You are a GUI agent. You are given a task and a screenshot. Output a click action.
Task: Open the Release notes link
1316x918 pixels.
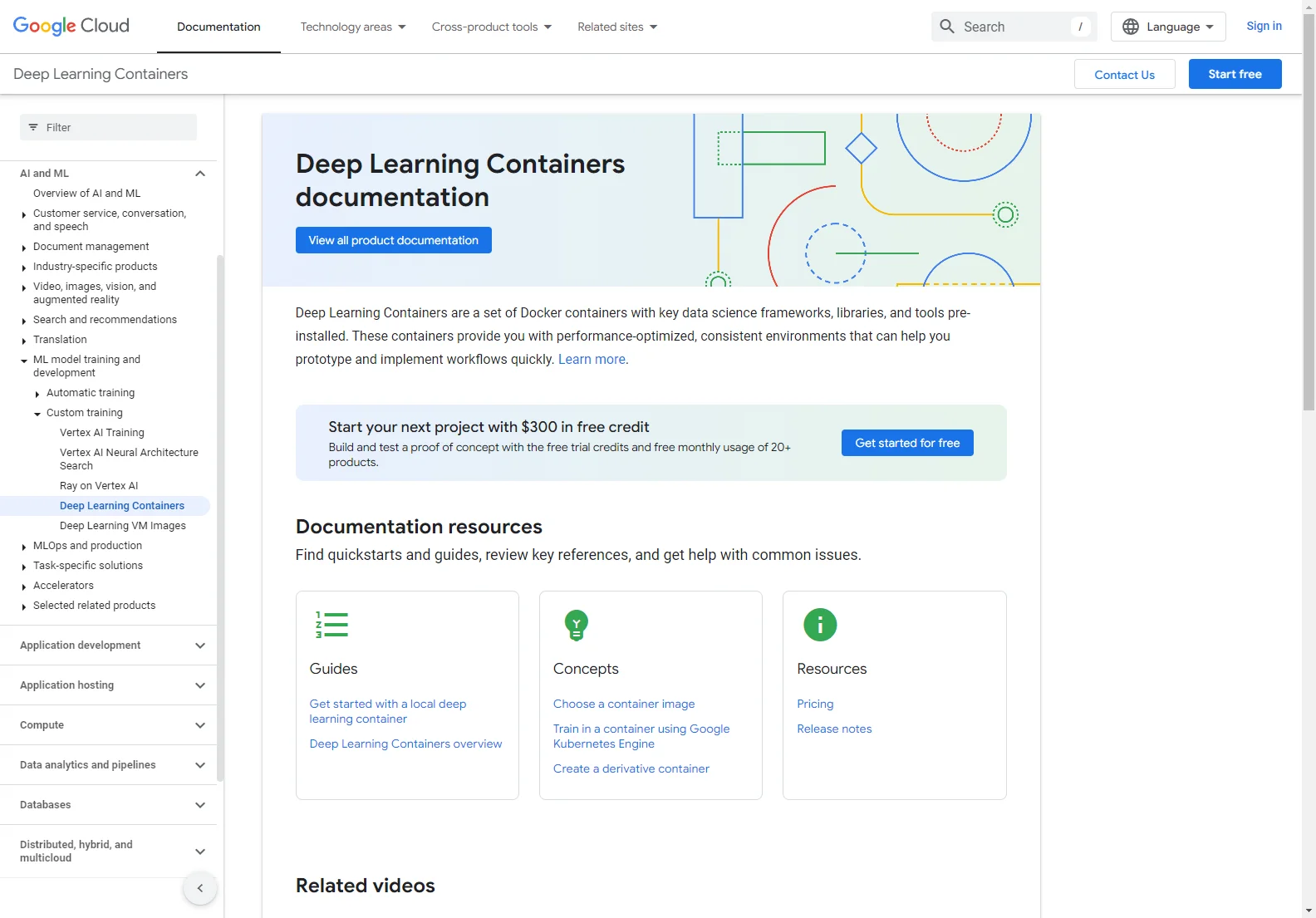point(834,729)
